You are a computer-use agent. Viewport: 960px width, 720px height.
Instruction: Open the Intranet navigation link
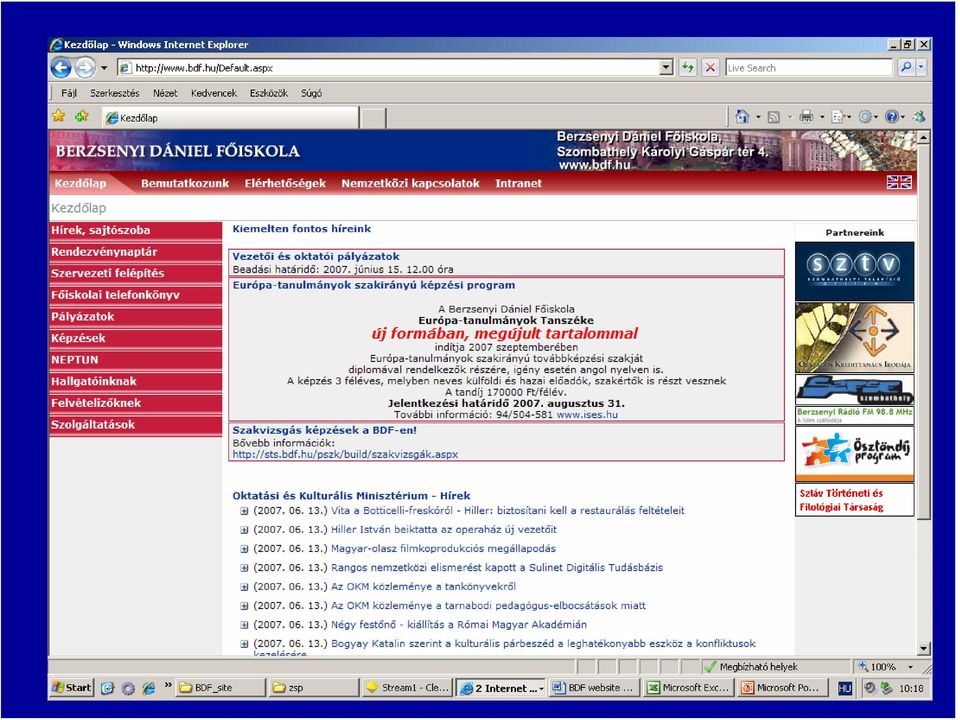[x=518, y=183]
